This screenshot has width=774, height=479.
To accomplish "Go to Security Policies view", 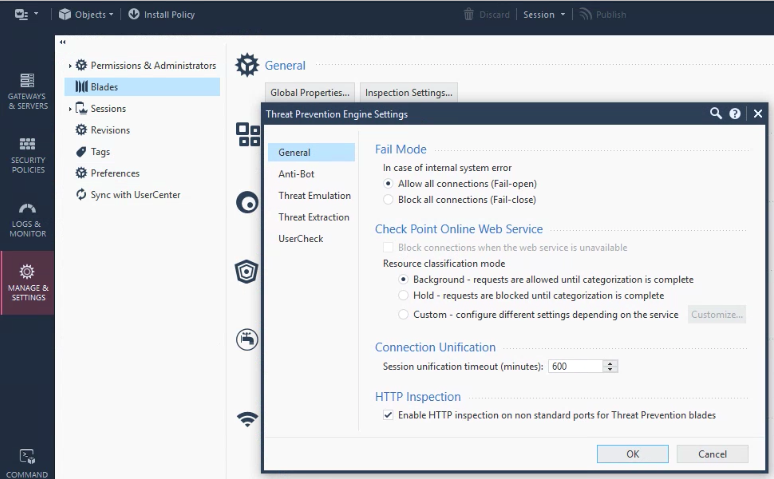I will tap(28, 156).
